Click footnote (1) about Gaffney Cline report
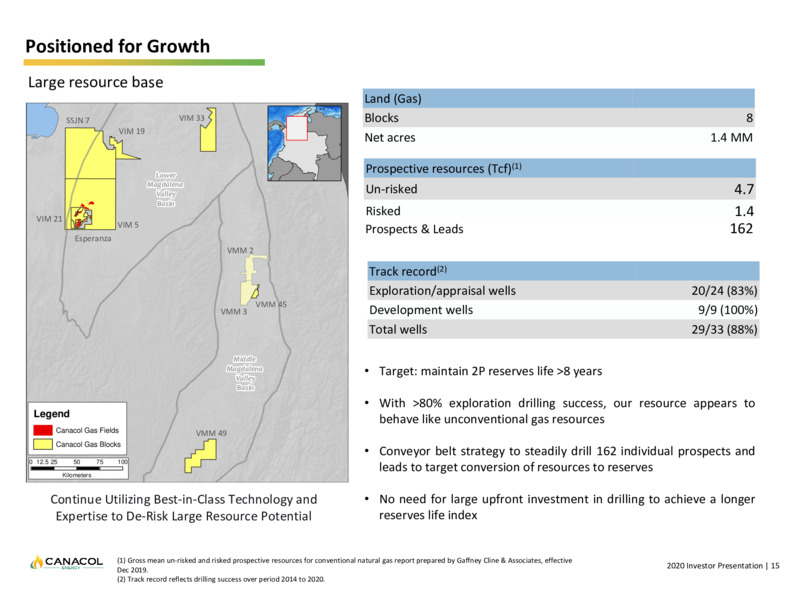The height and width of the screenshot is (600, 800). (344, 565)
